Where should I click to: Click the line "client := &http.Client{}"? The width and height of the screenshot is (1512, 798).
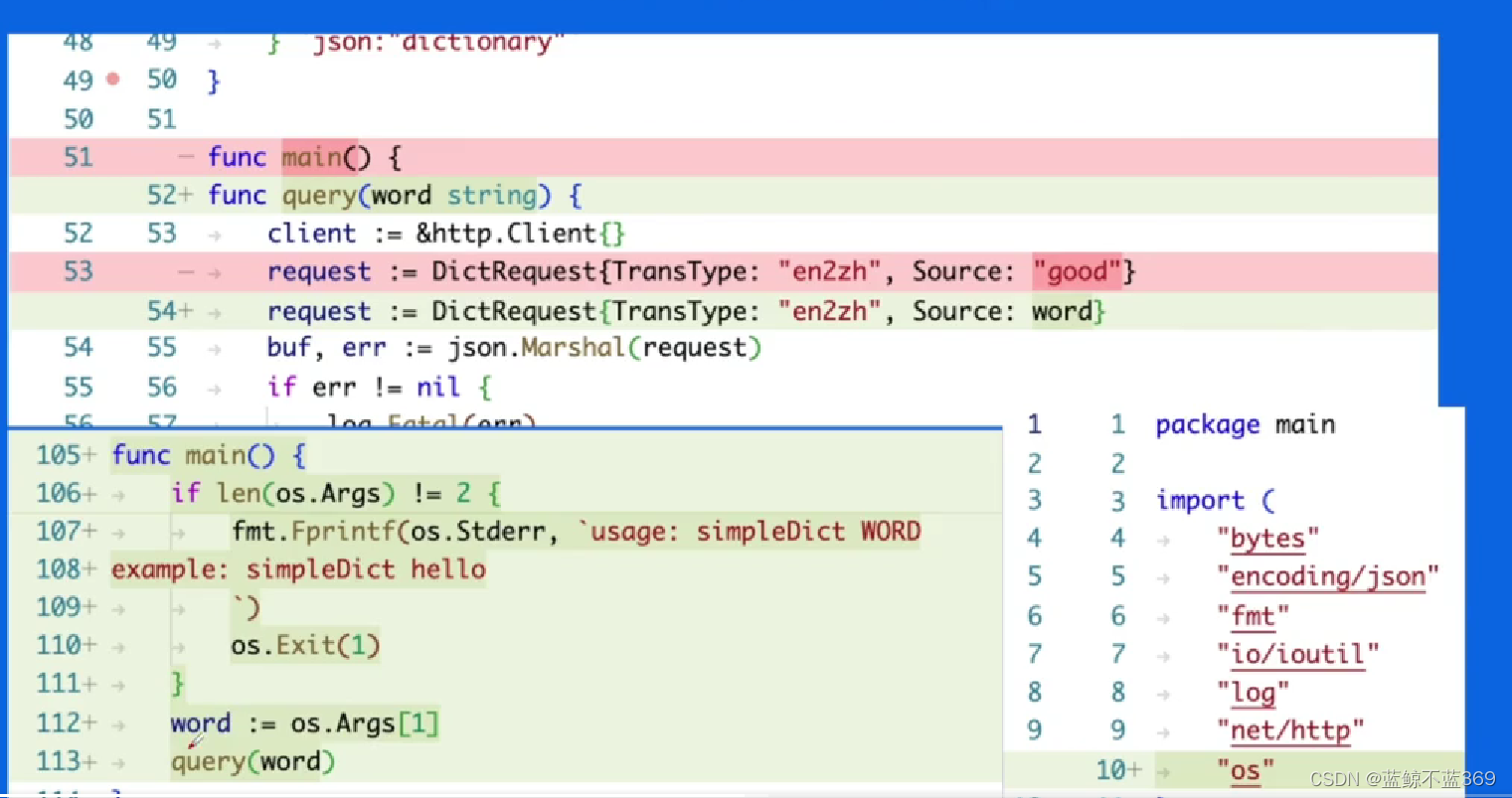[445, 234]
